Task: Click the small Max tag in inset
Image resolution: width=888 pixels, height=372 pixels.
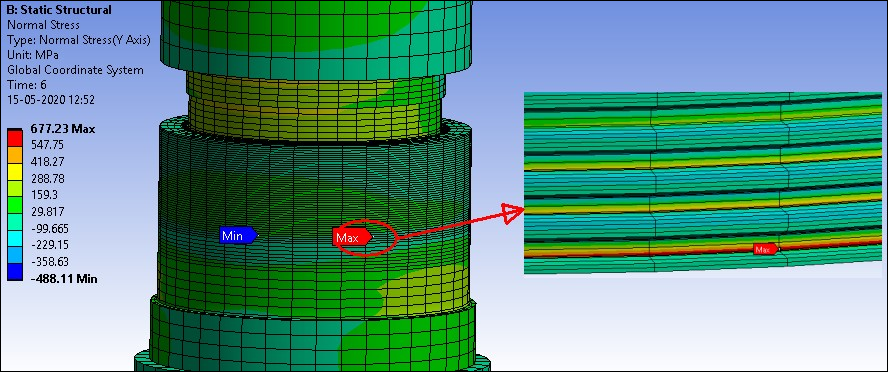Action: pyautogui.click(x=765, y=249)
